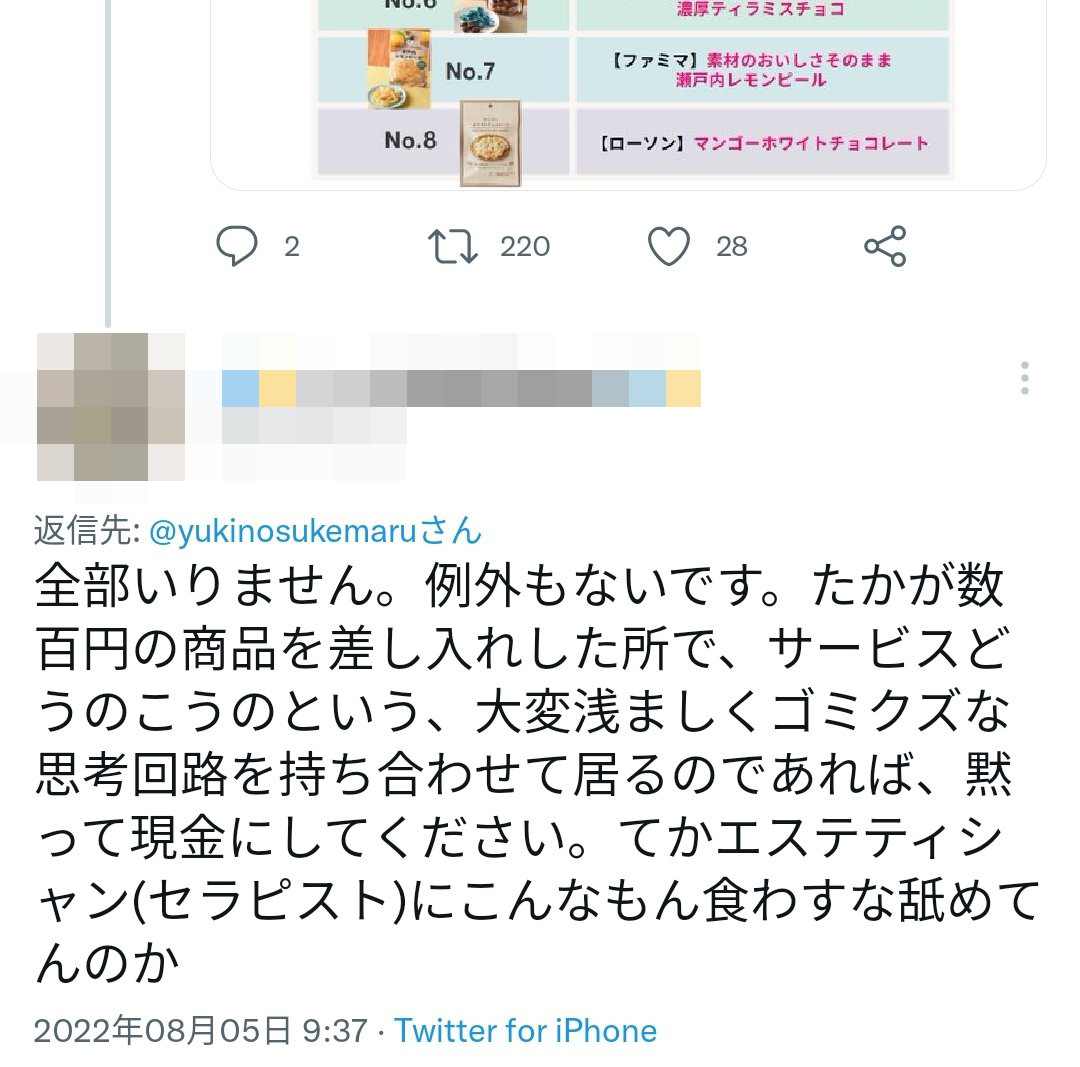1080x1067 pixels.
Task: View the 2 replies count
Action: click(x=292, y=247)
